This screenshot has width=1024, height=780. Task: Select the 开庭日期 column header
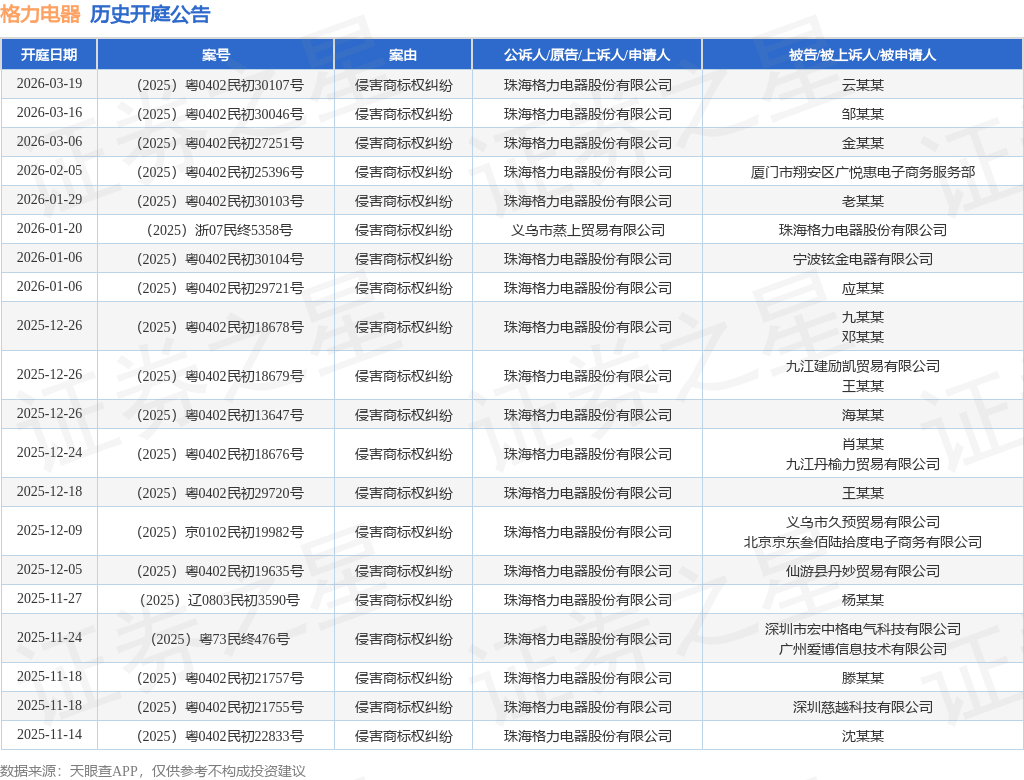pos(49,55)
